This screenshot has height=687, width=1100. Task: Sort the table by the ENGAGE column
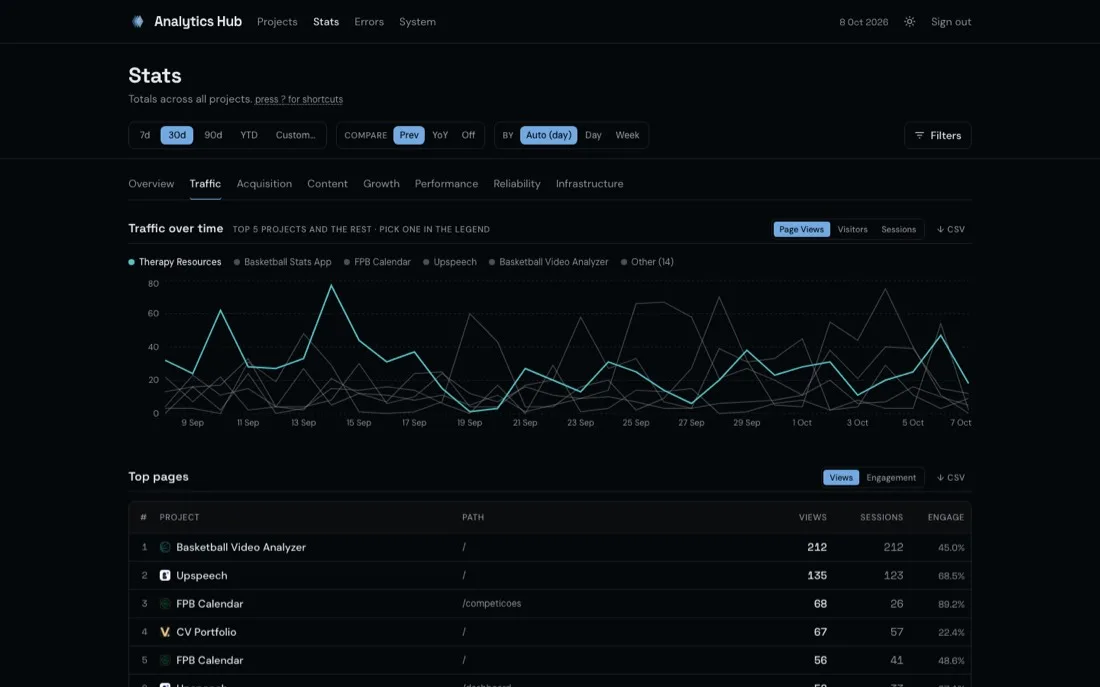coord(946,517)
